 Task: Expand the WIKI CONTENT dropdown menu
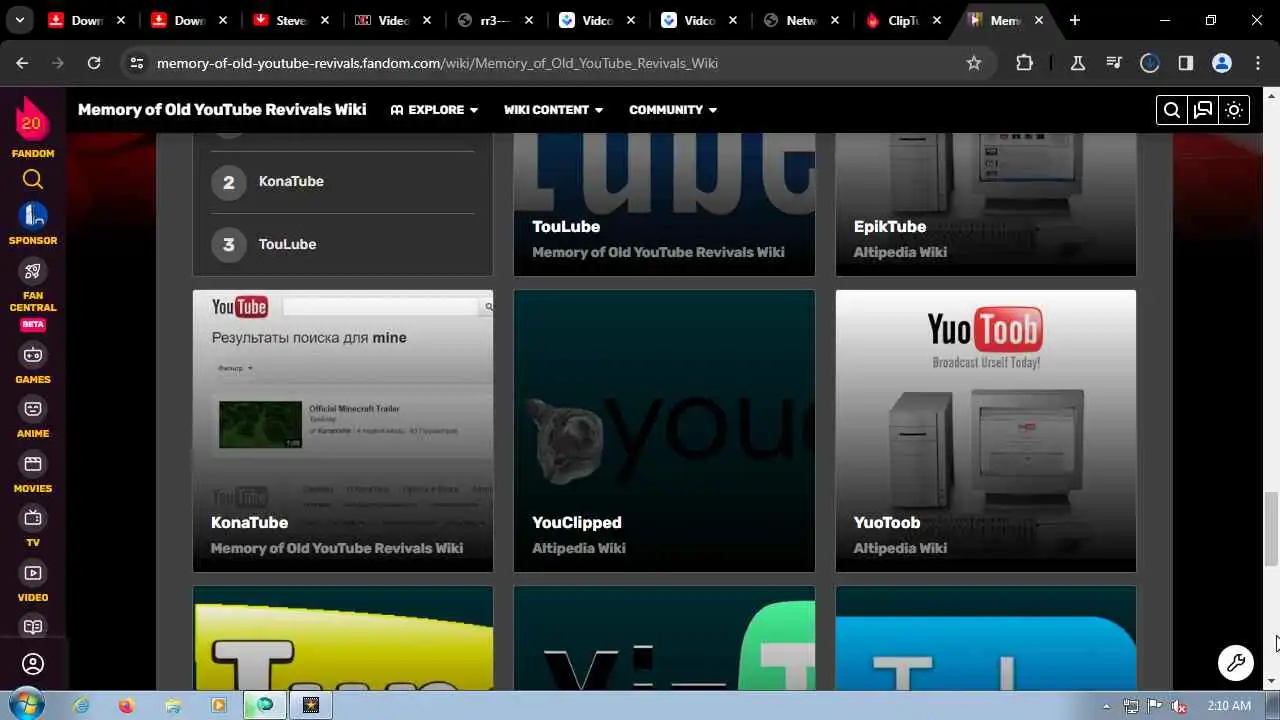click(x=553, y=110)
